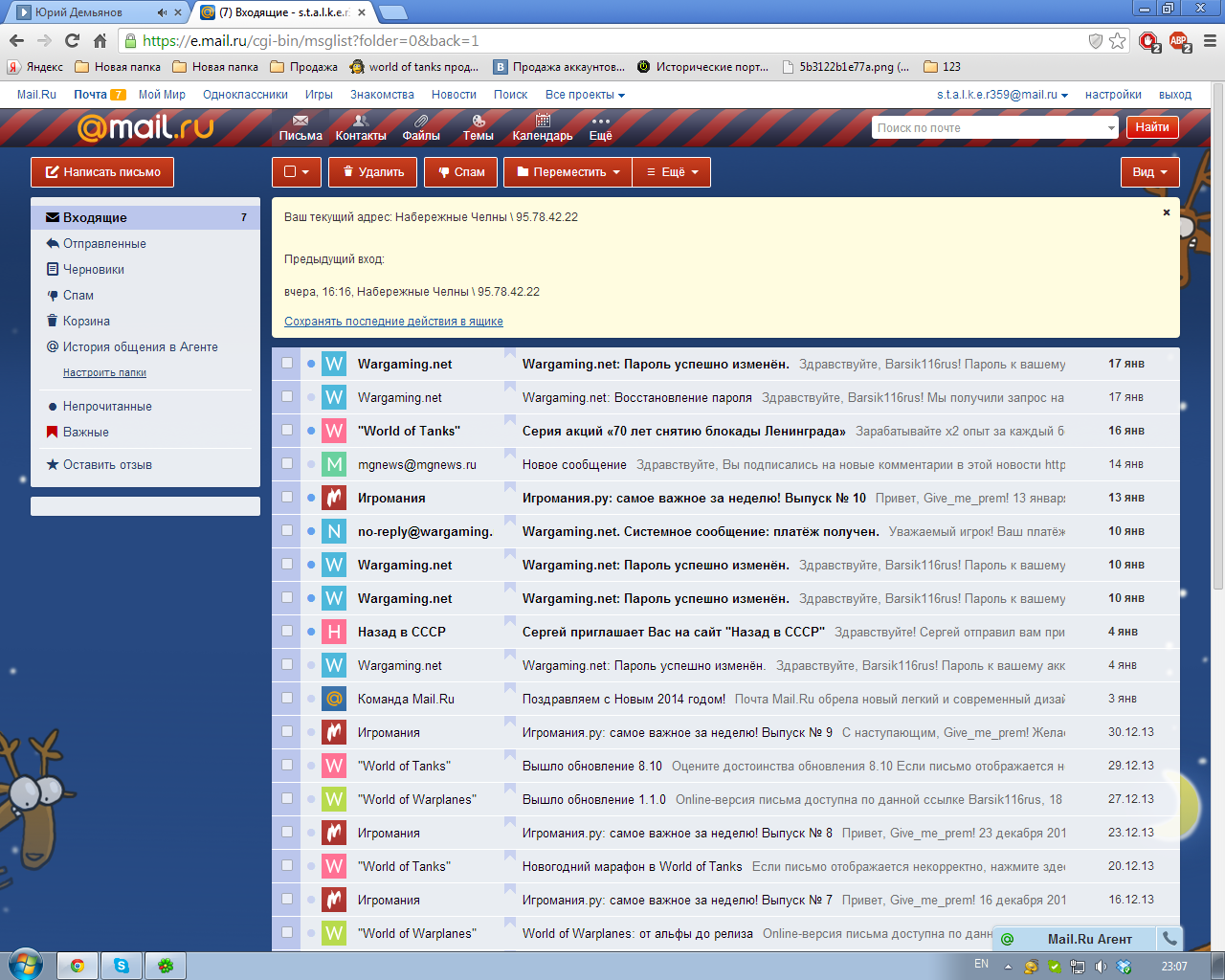This screenshot has height=980, width=1225.
Task: Open the Календарь calendar icon
Action: [543, 121]
